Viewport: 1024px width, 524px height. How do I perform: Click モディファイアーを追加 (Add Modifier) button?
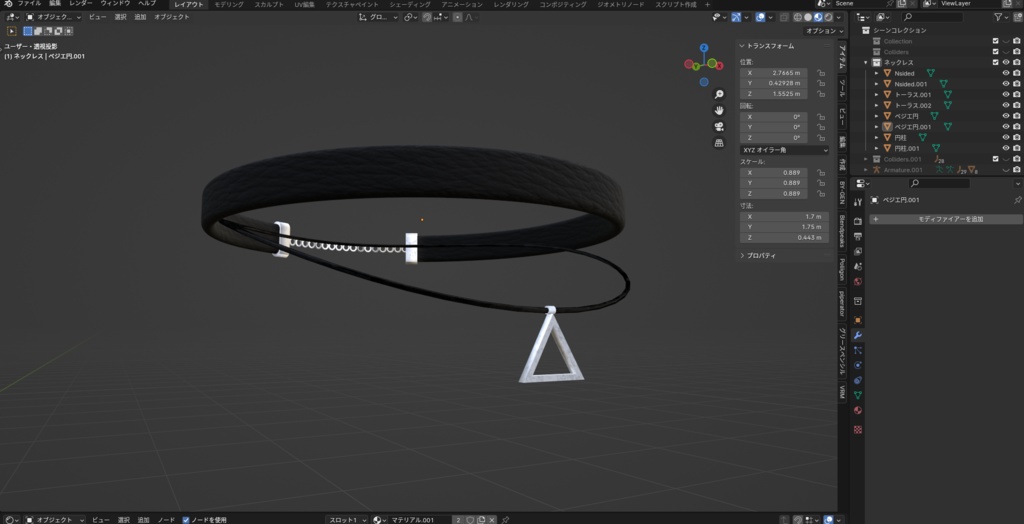(x=946, y=220)
